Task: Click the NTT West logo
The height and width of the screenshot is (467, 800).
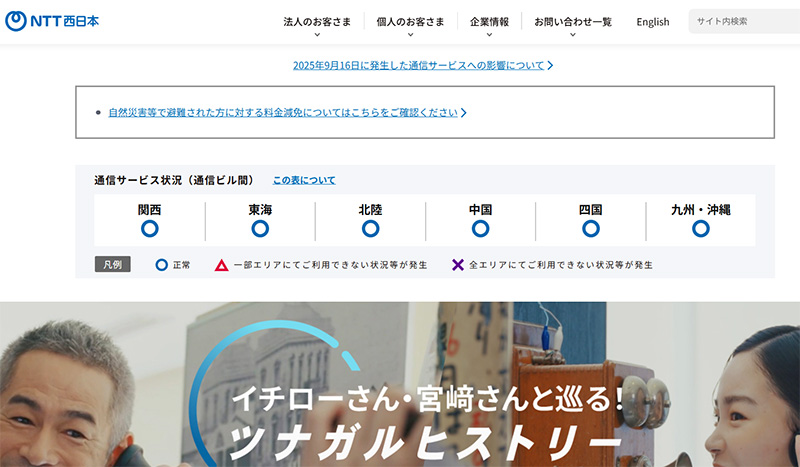Action: coord(52,21)
